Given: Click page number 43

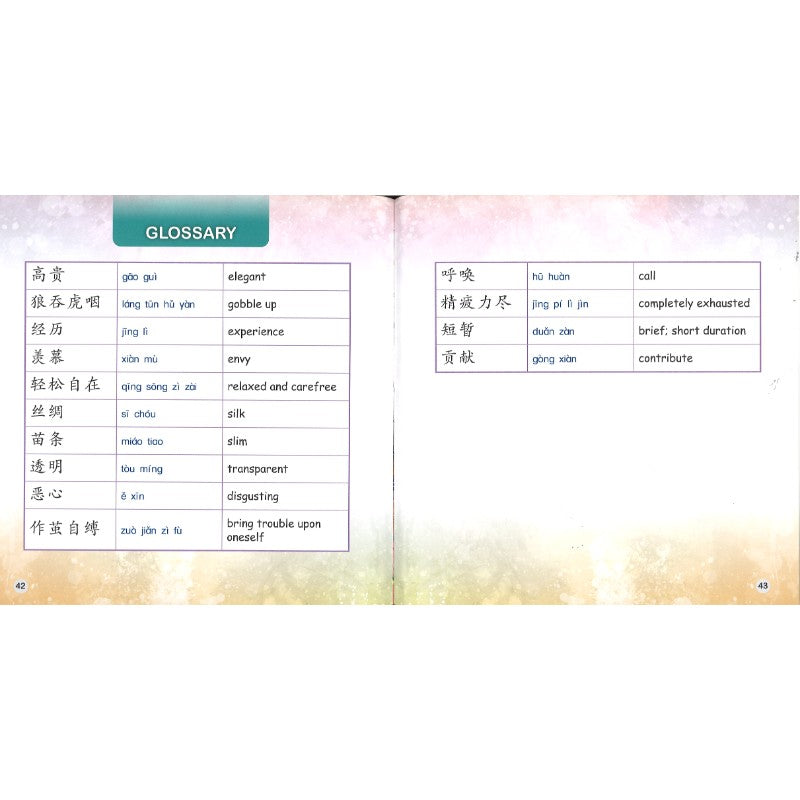Looking at the screenshot, I should (x=762, y=586).
